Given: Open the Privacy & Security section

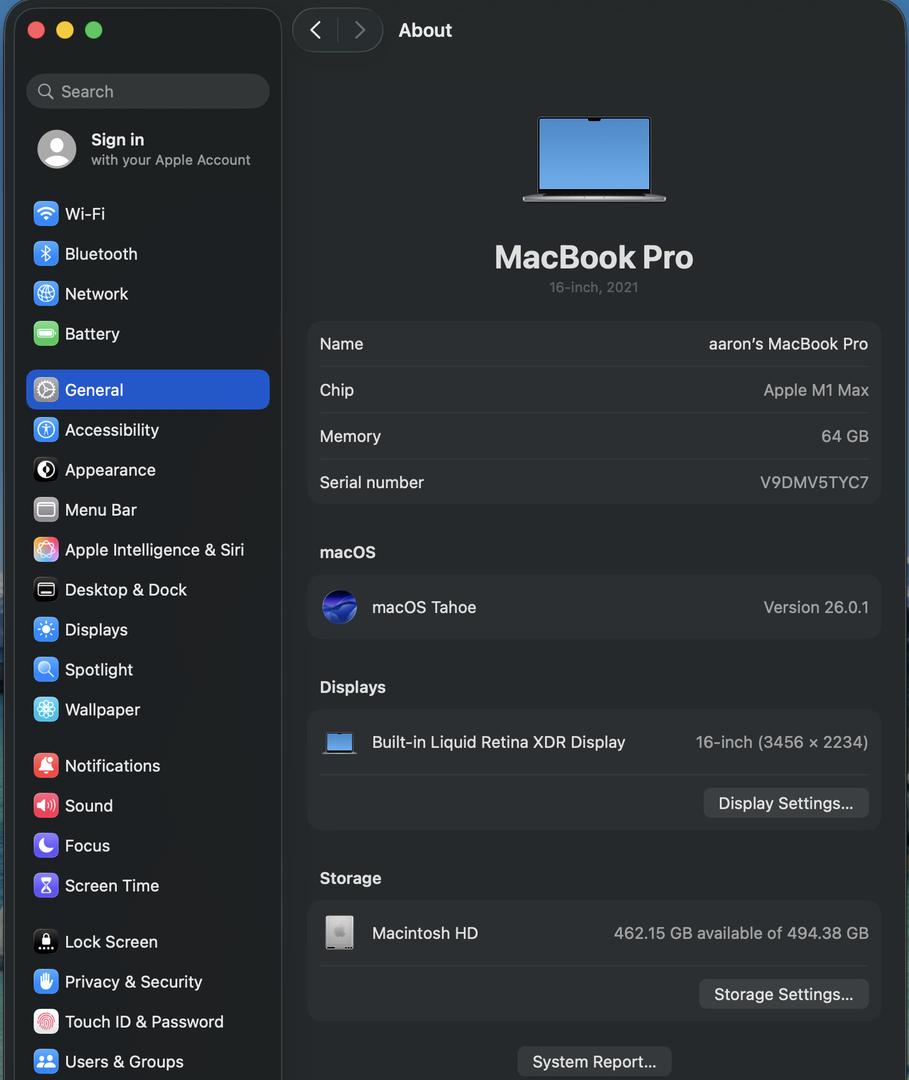Looking at the screenshot, I should [133, 982].
